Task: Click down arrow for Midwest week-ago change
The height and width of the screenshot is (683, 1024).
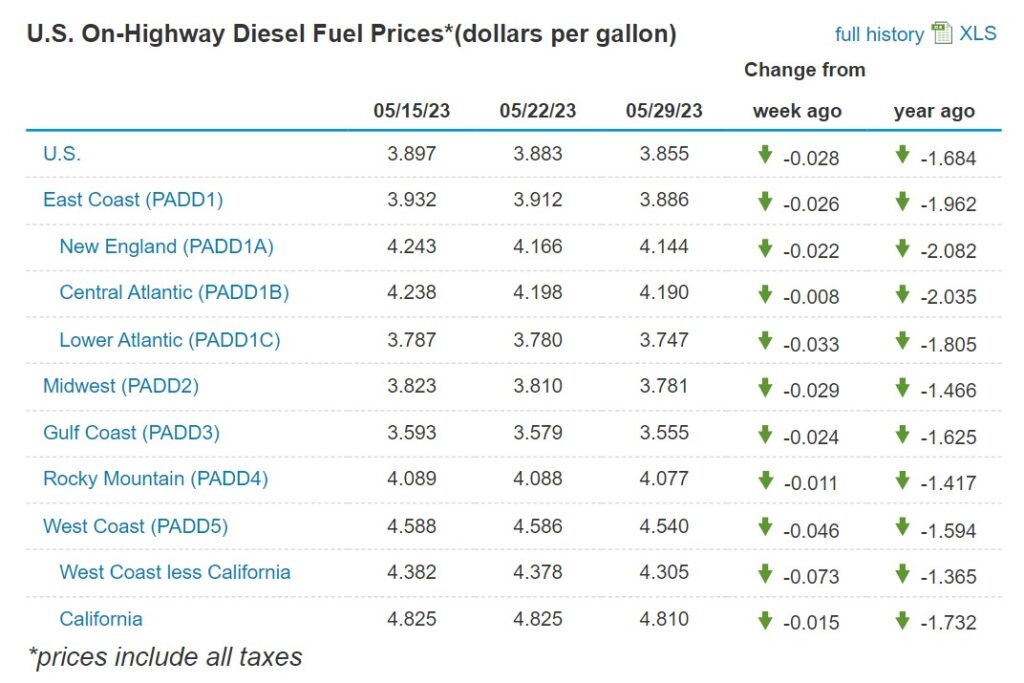Action: click(765, 387)
